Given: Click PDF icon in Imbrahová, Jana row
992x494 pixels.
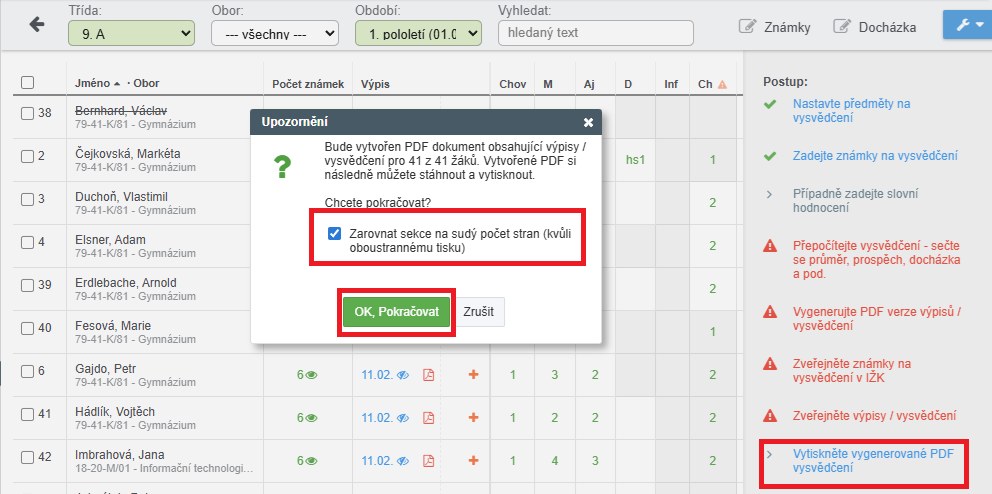Looking at the screenshot, I should coord(428,461).
